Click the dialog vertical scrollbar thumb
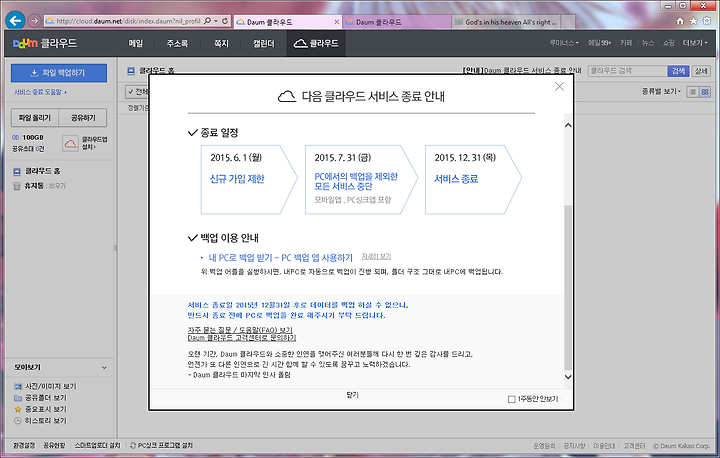Screen dimensions: 720x458 pos(568,287)
